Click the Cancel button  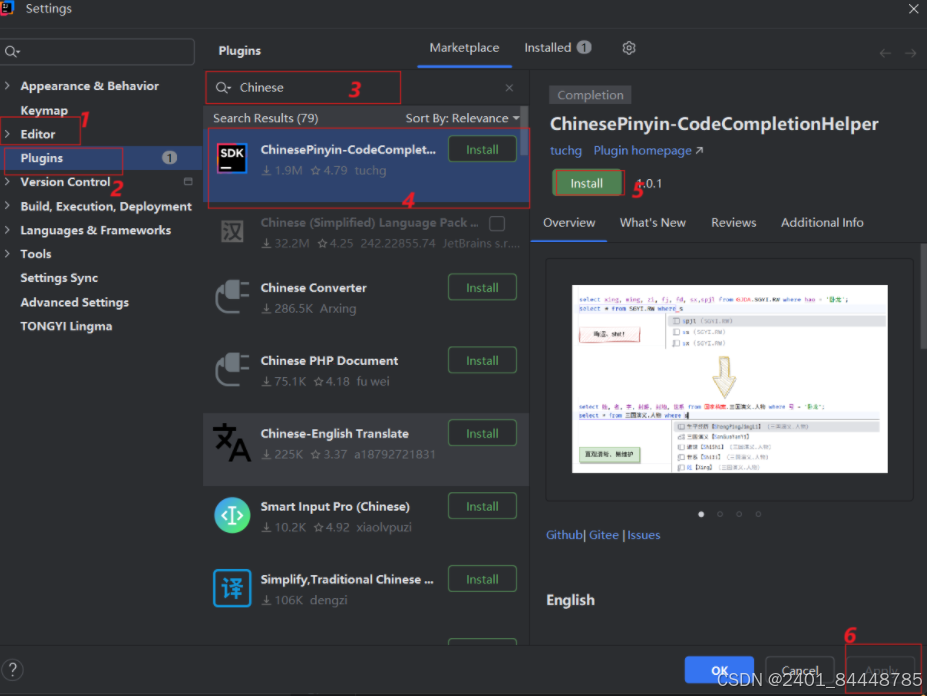click(799, 669)
